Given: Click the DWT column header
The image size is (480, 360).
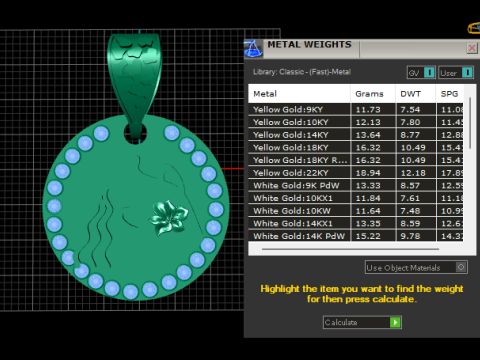Looking at the screenshot, I should [x=416, y=94].
